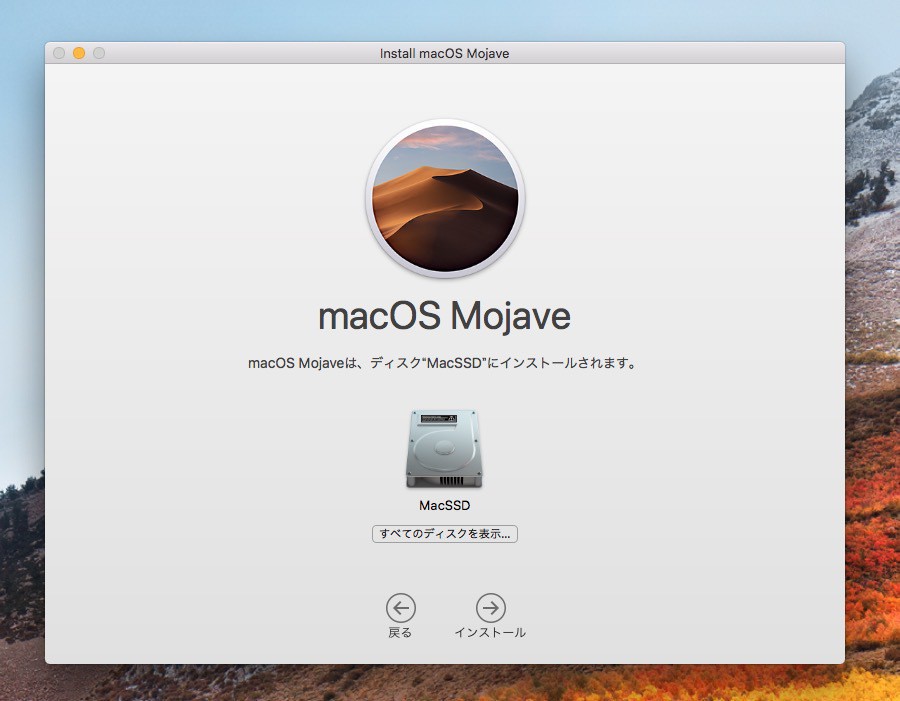This screenshot has height=701, width=900.
Task: Click the macOS Mojave heading text
Action: 444,316
